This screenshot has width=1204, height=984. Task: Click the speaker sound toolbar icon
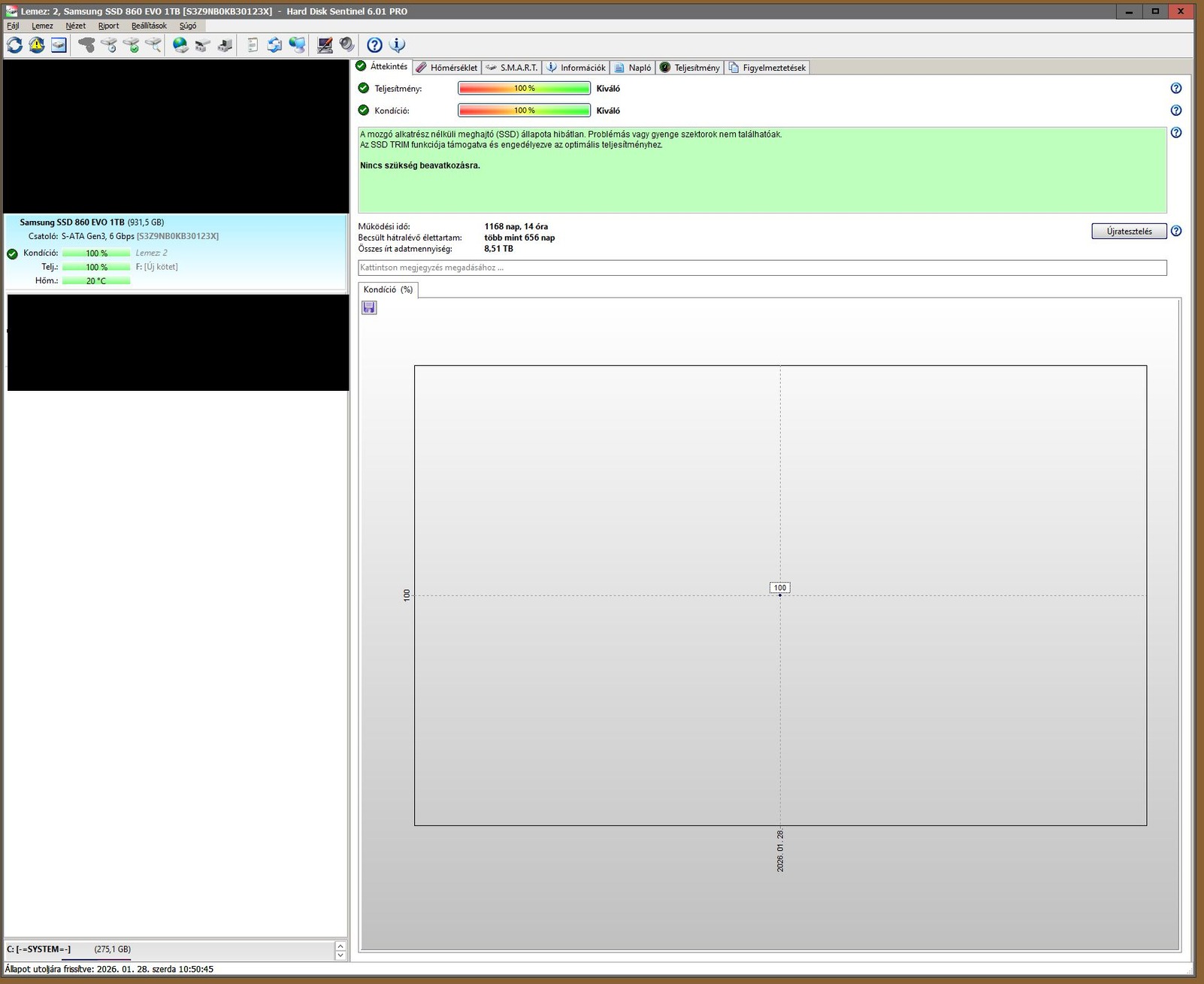(346, 45)
